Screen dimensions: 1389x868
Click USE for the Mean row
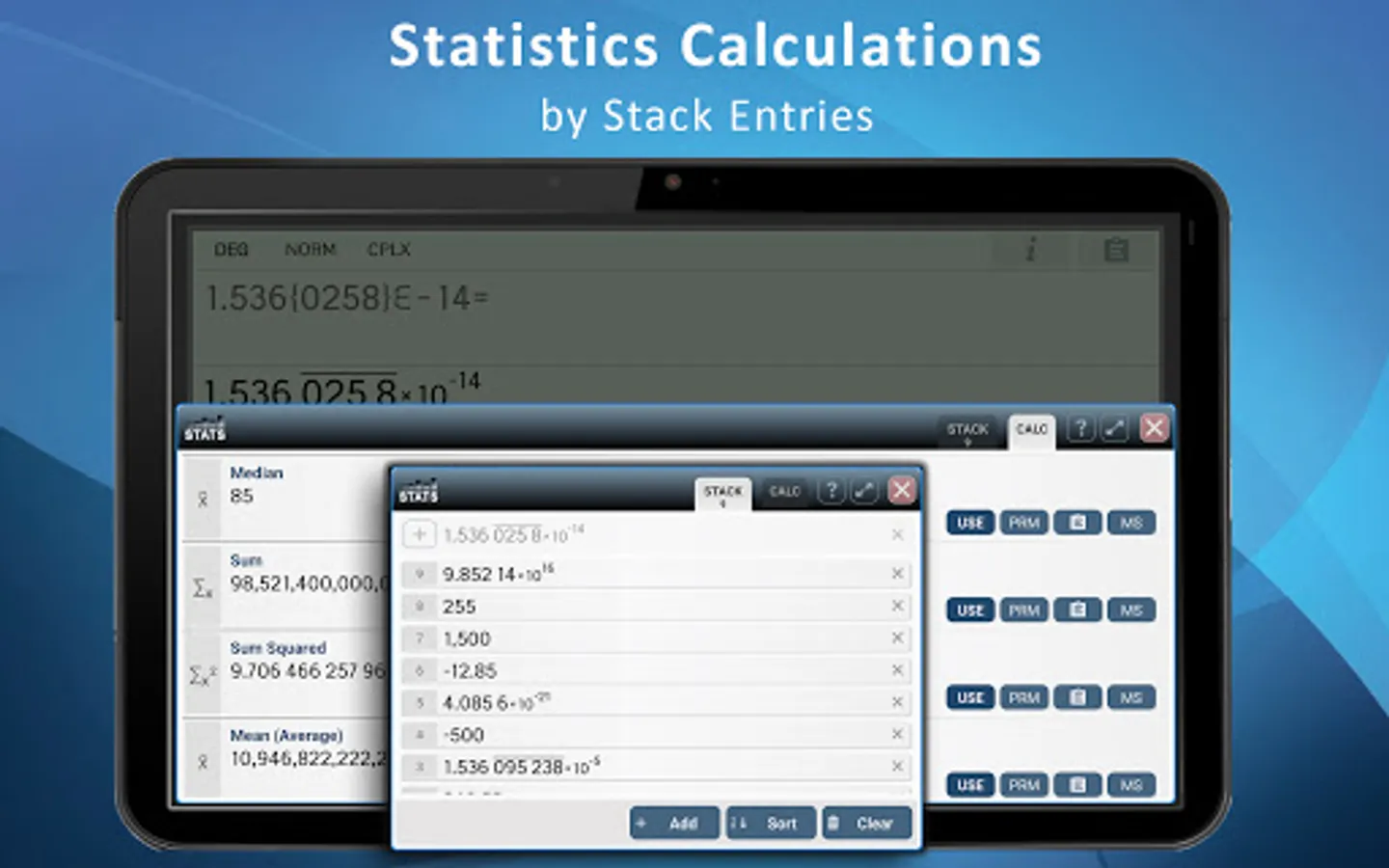click(x=970, y=784)
